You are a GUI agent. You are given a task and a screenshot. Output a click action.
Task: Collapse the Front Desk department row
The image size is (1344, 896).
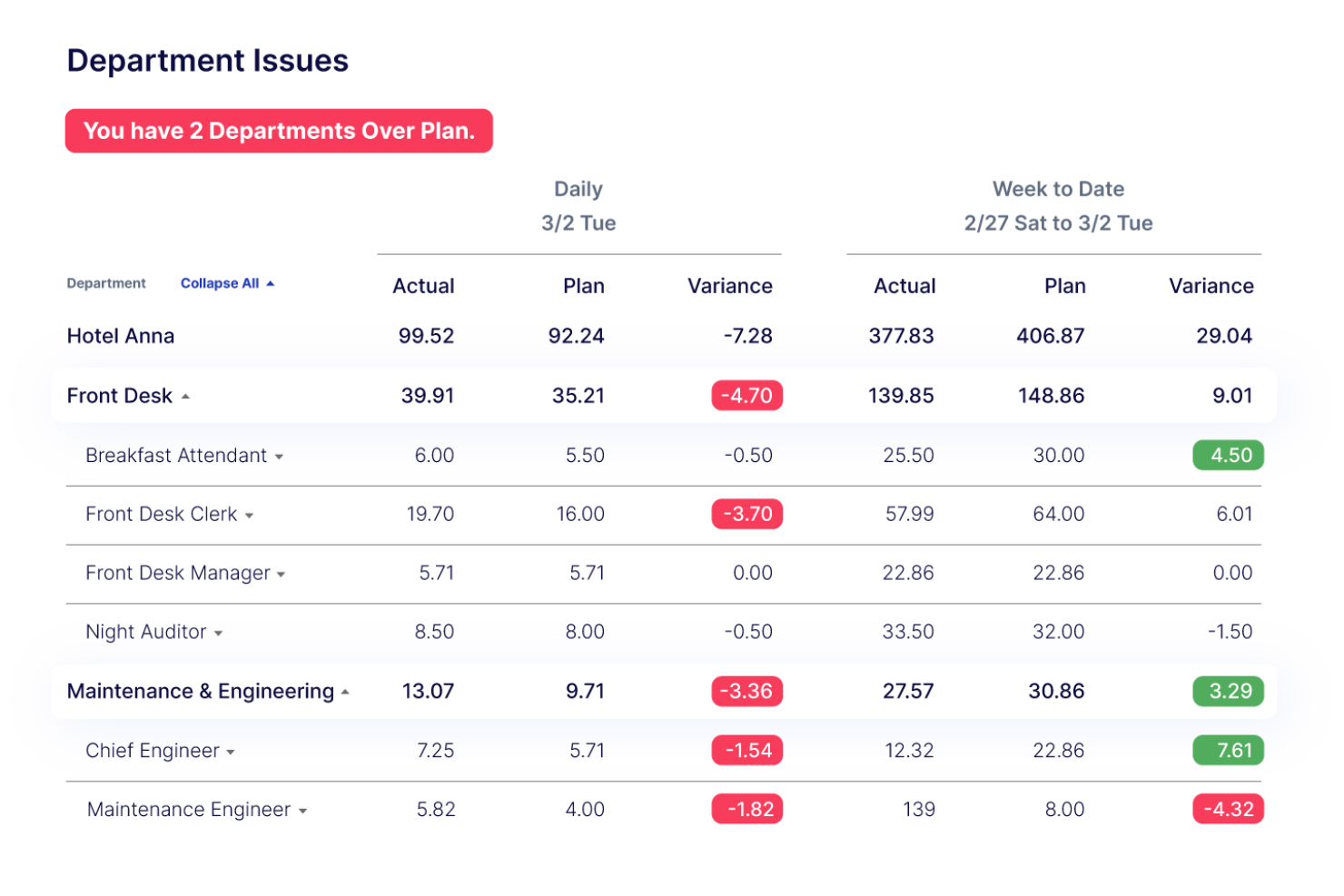click(x=185, y=397)
